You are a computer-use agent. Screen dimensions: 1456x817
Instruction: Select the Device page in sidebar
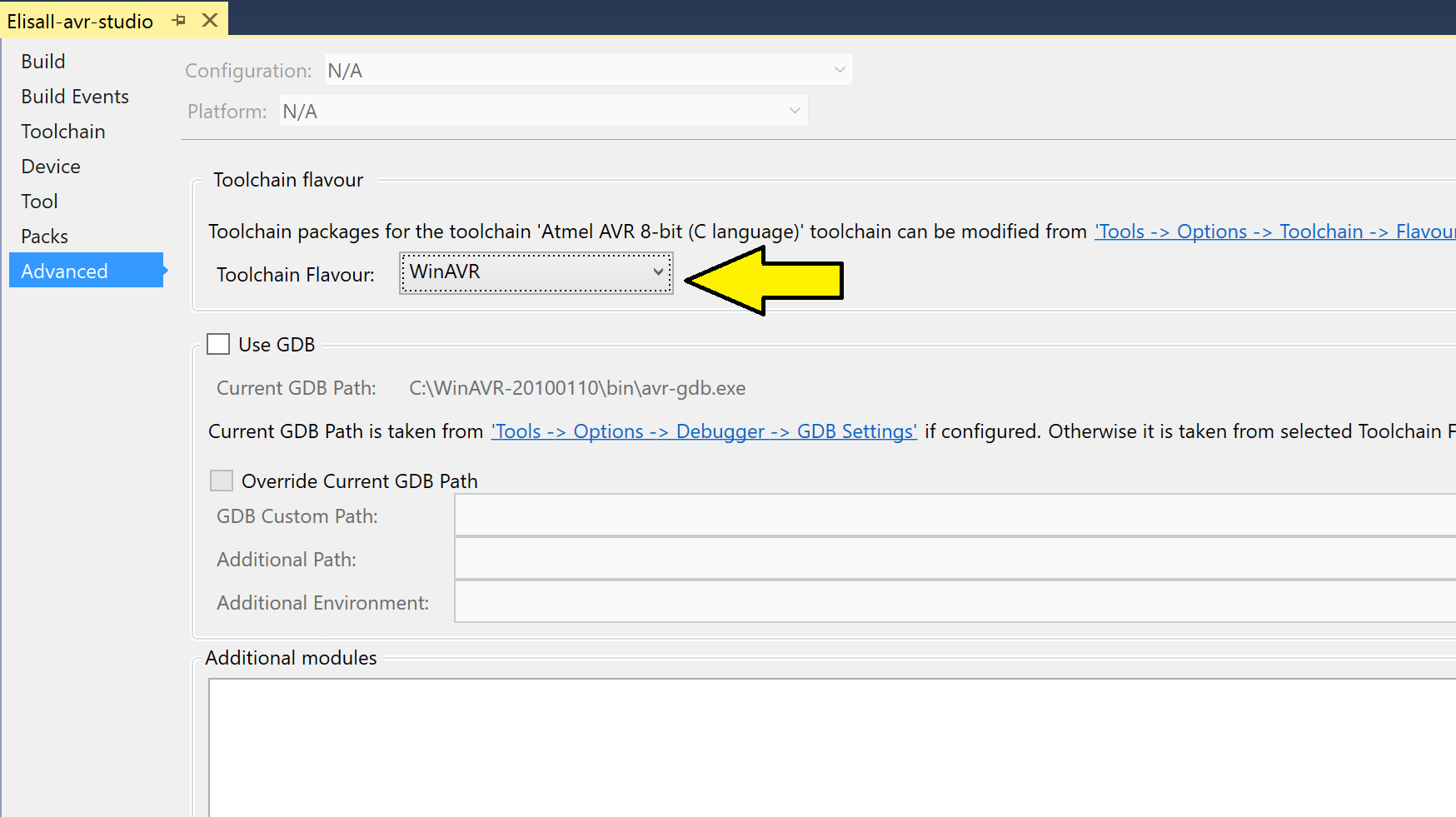point(51,167)
